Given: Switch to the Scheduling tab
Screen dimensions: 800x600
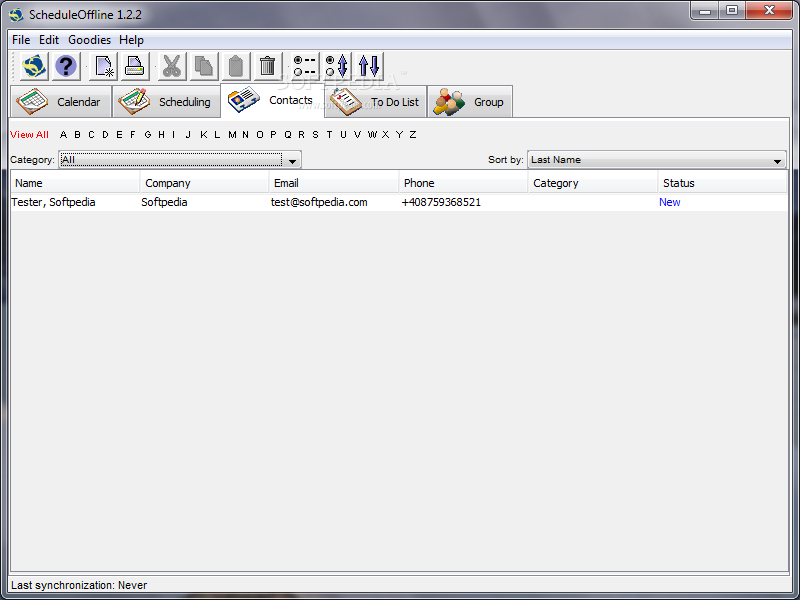Looking at the screenshot, I should (x=166, y=102).
